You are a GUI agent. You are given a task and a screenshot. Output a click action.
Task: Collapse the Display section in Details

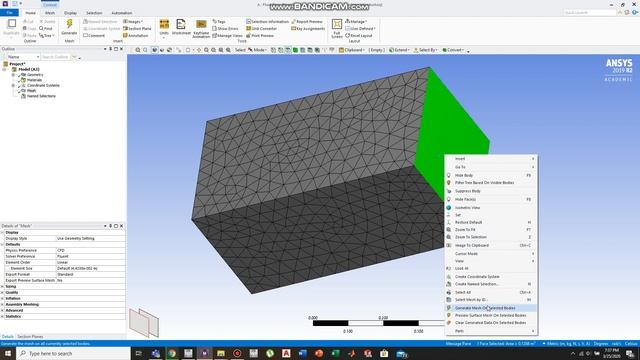pyautogui.click(x=2, y=232)
